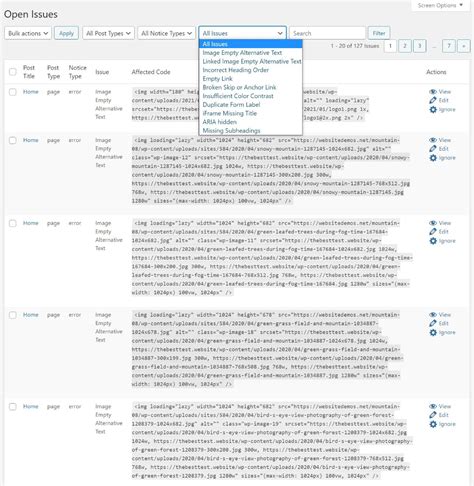Click the Edit pencil icon for the logo1.png row
Screen dimensions: 474x486
click(x=433, y=100)
